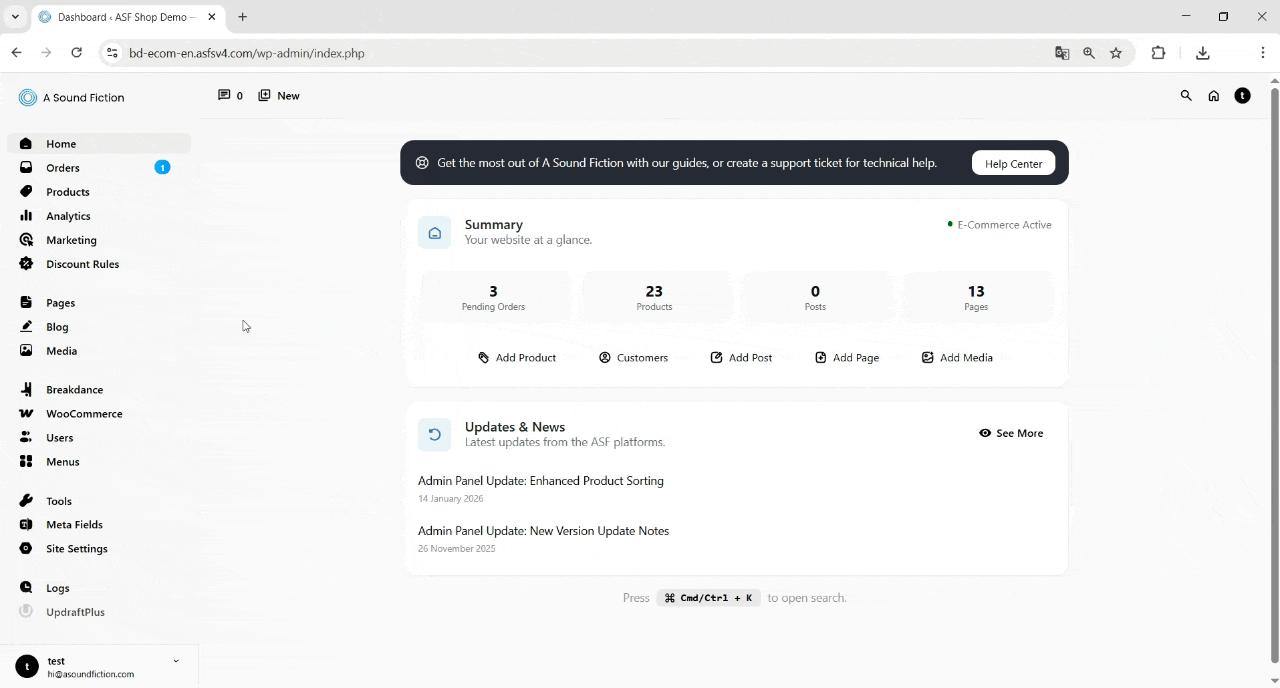This screenshot has height=688, width=1280.
Task: Click the Updates & News refresh icon
Action: click(434, 435)
